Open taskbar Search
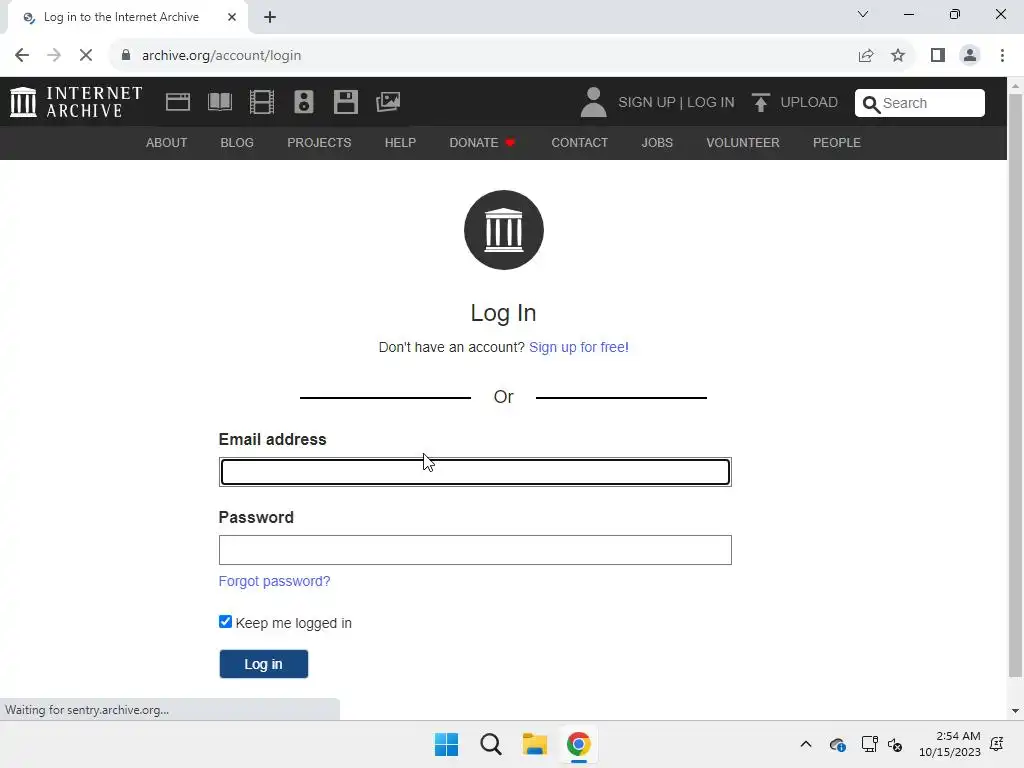1024x768 pixels. point(490,744)
